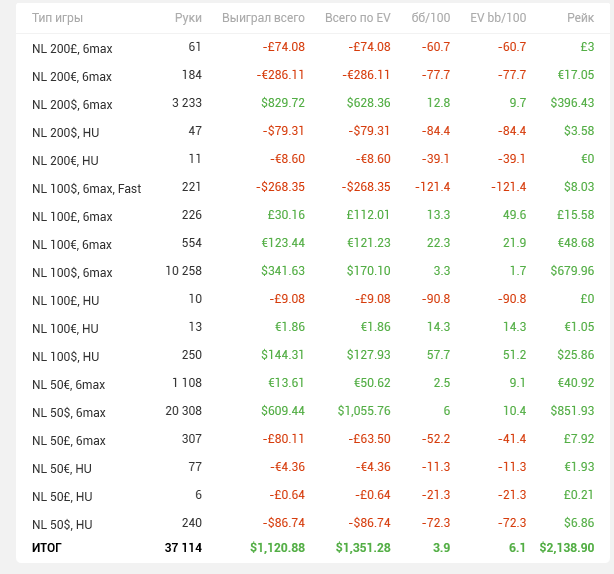The image size is (614, 574).
Task: Open the NL 200$, 6max game type
Action: (x=72, y=104)
